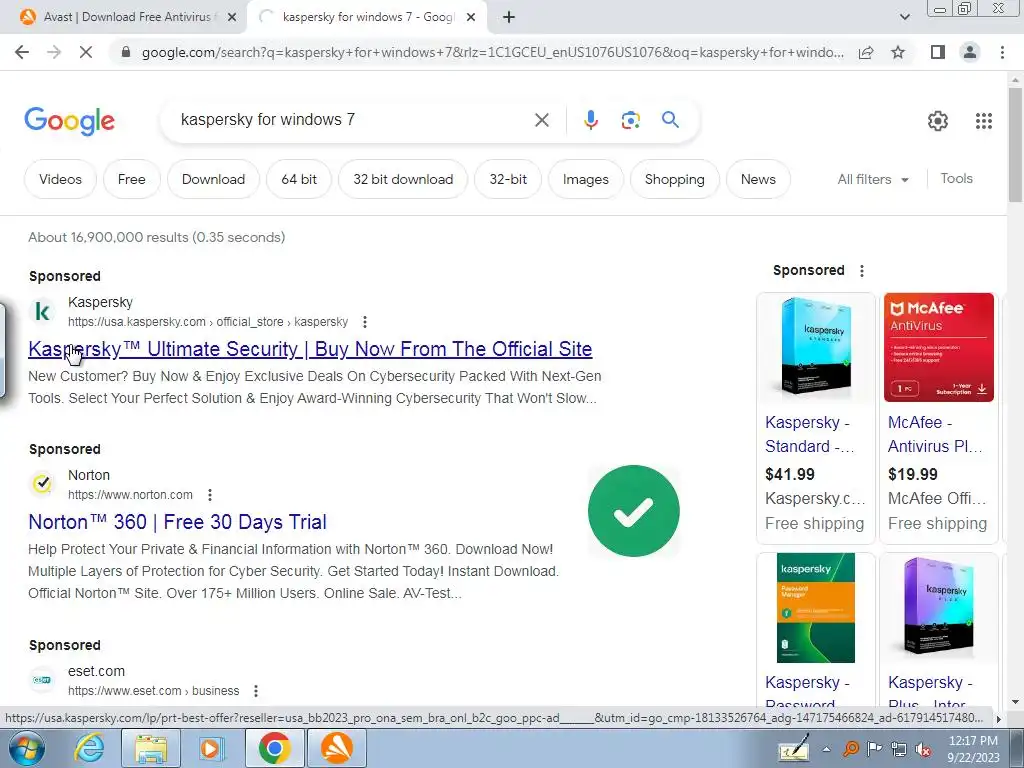Show hidden system tray icons
Viewport: 1024px width, 768px height.
[x=827, y=750]
